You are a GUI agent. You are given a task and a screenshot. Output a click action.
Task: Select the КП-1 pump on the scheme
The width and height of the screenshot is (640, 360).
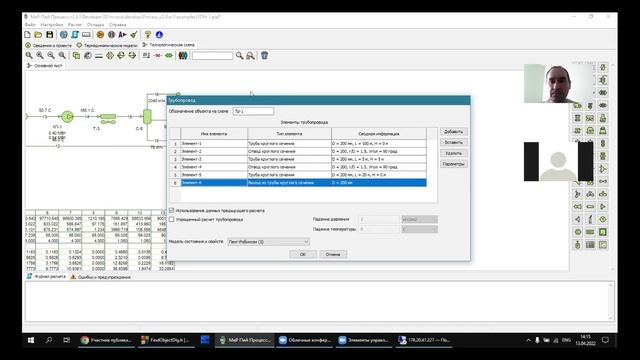point(67,117)
